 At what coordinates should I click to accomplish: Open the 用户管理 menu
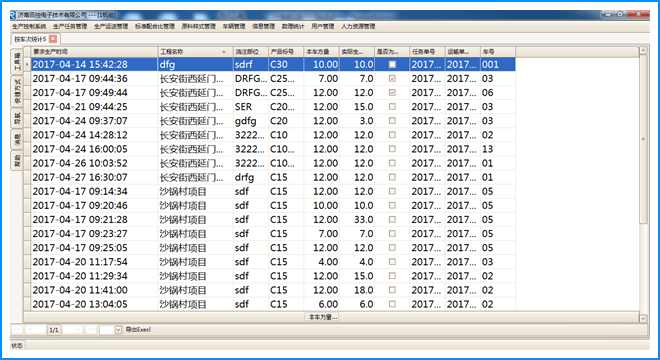coord(322,26)
